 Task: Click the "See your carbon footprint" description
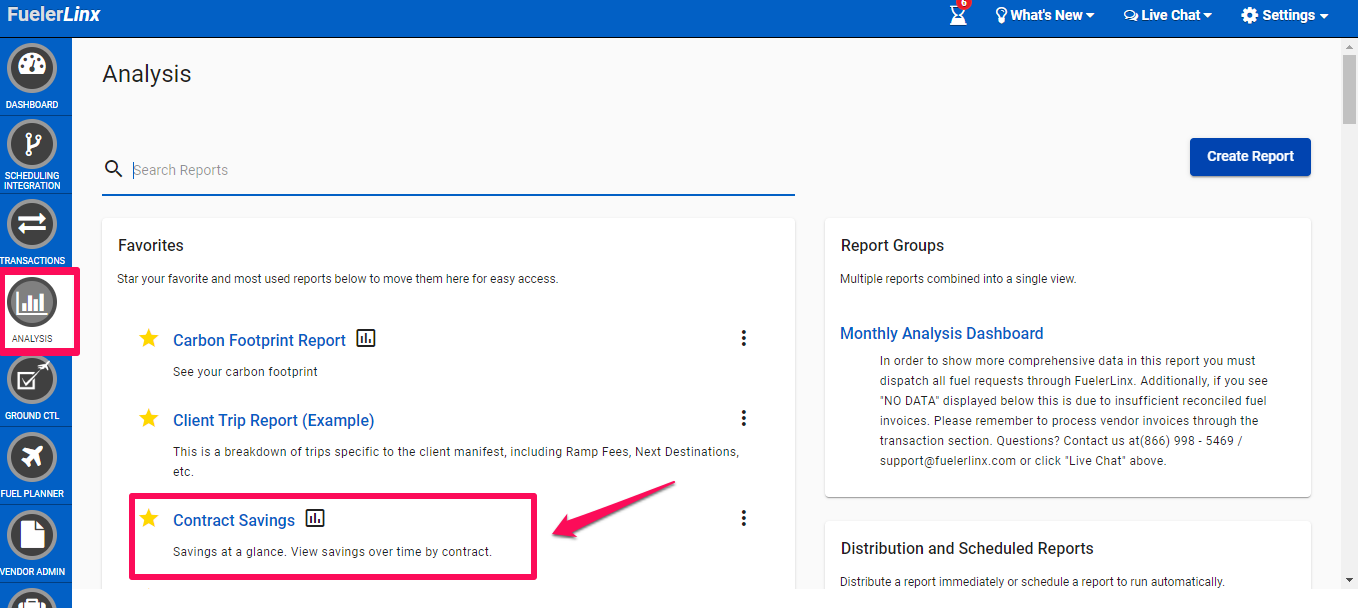tap(245, 372)
